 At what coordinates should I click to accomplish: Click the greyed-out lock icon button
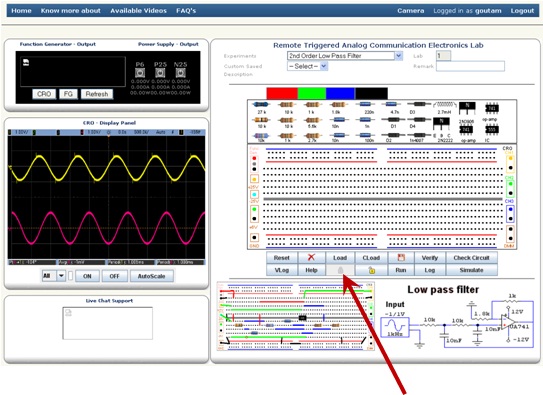pos(340,270)
